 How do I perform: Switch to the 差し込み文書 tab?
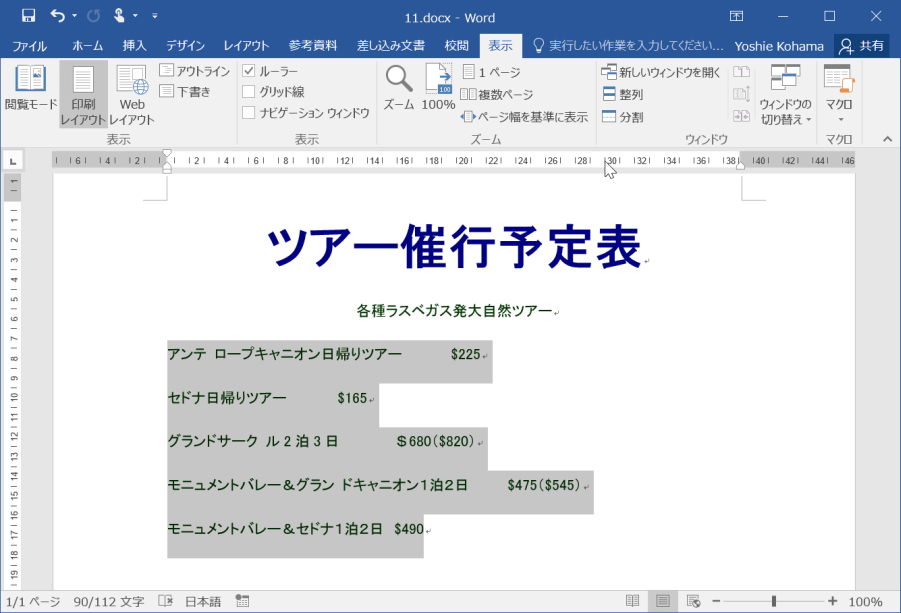[391, 46]
